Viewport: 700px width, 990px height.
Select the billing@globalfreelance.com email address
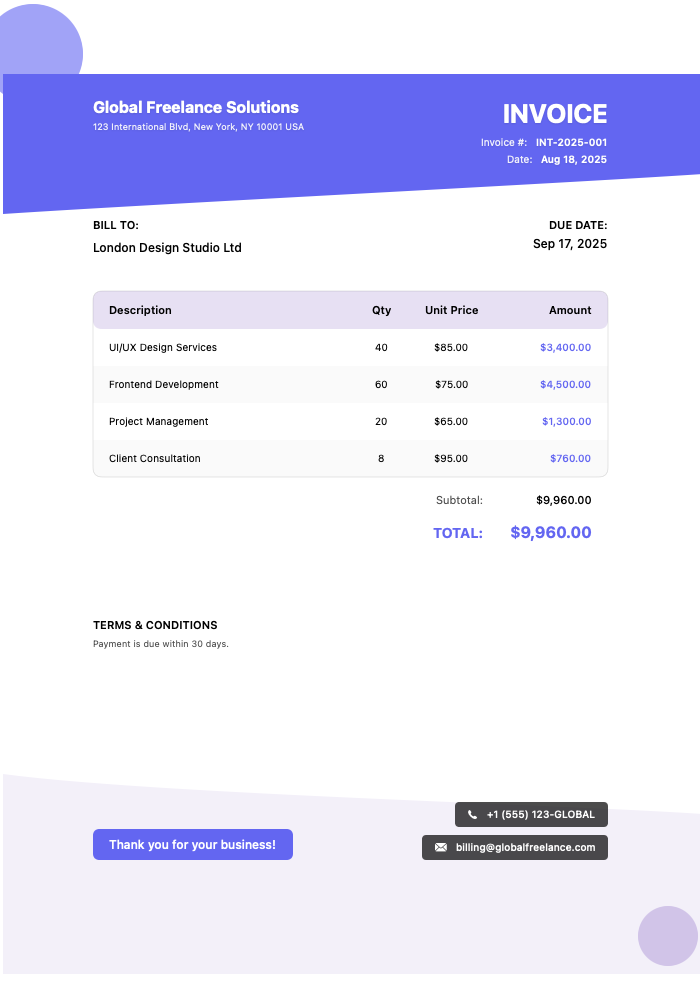525,847
